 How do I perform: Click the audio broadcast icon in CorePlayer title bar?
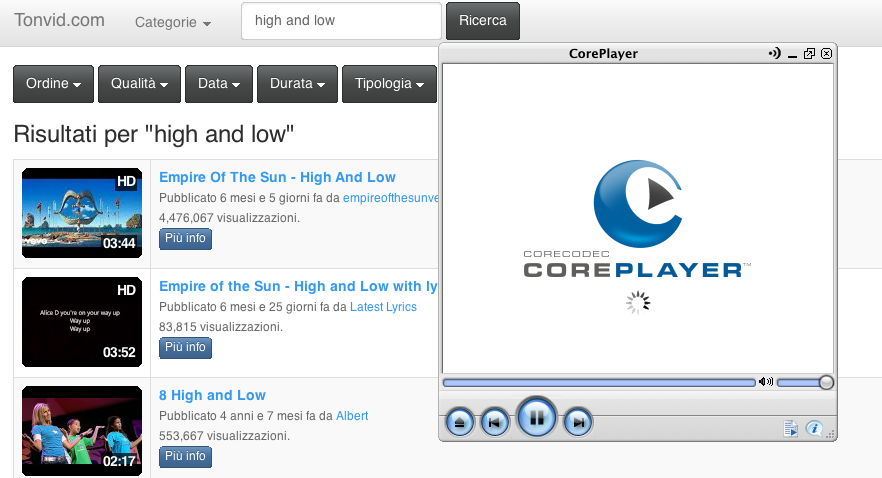[x=775, y=53]
